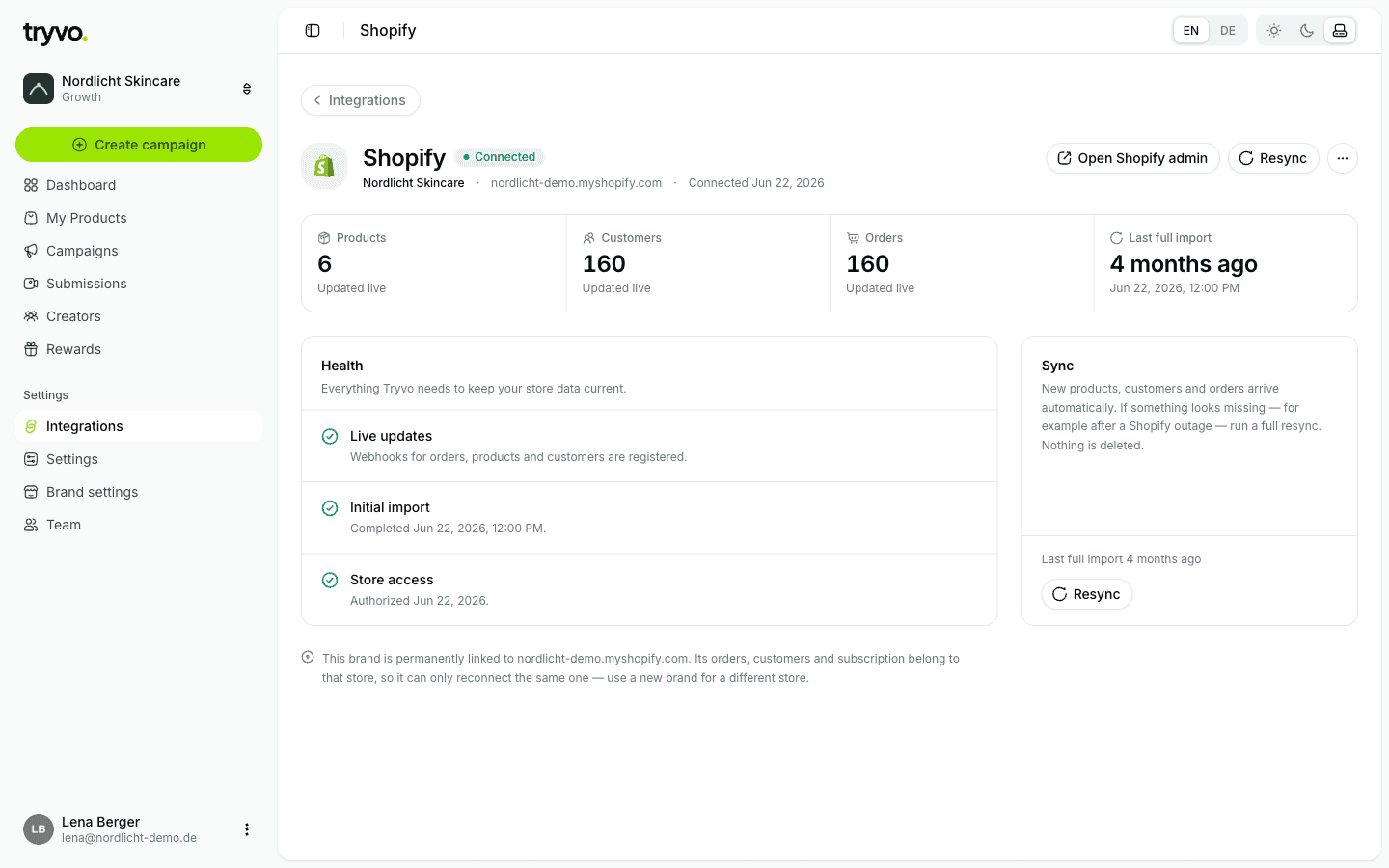This screenshot has height=868, width=1389.
Task: Click Resync button in header
Action: (1273, 158)
